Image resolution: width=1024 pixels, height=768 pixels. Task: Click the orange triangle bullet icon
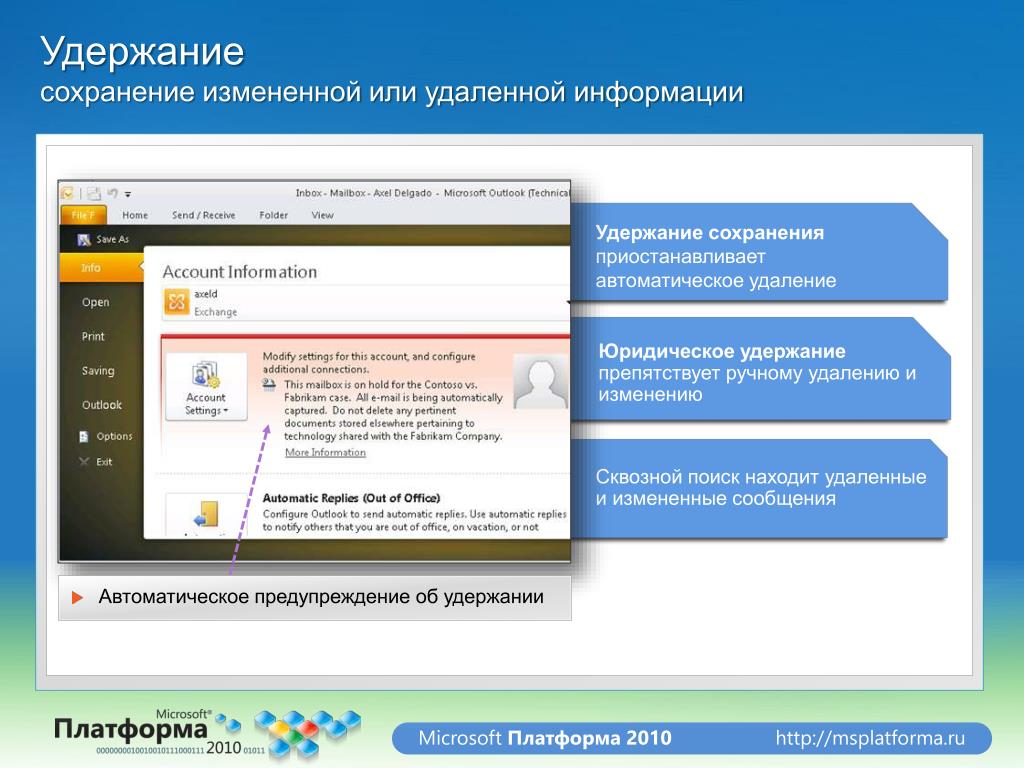point(77,598)
